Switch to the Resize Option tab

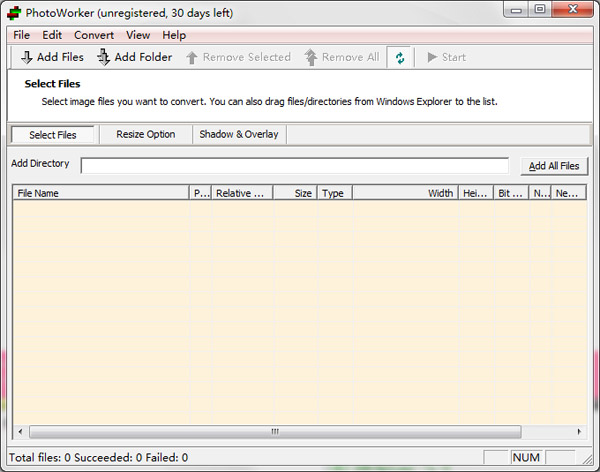tap(146, 134)
